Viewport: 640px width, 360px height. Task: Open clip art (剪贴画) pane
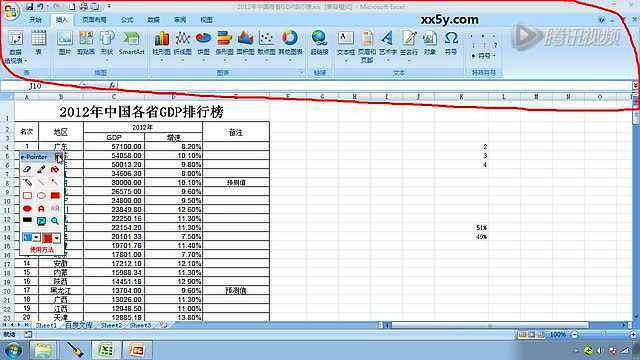point(86,42)
